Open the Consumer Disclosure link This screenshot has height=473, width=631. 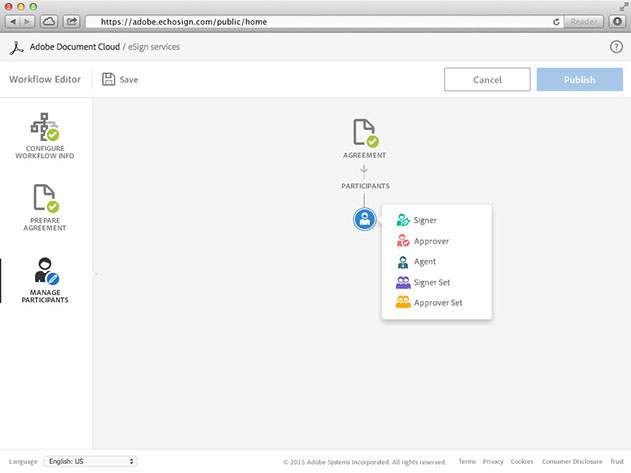coord(572,462)
